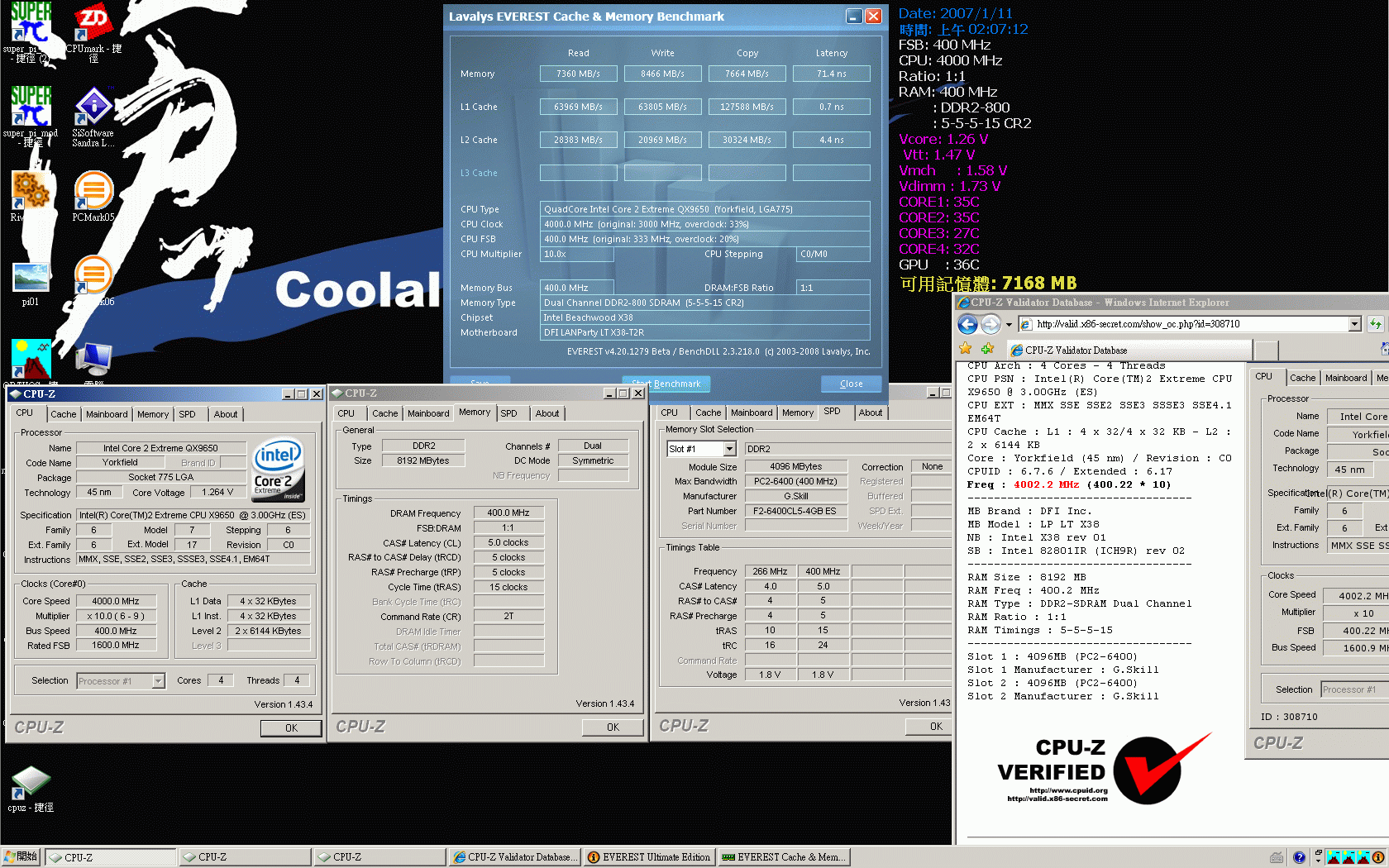Open the My Computer desktop icon

(x=93, y=359)
